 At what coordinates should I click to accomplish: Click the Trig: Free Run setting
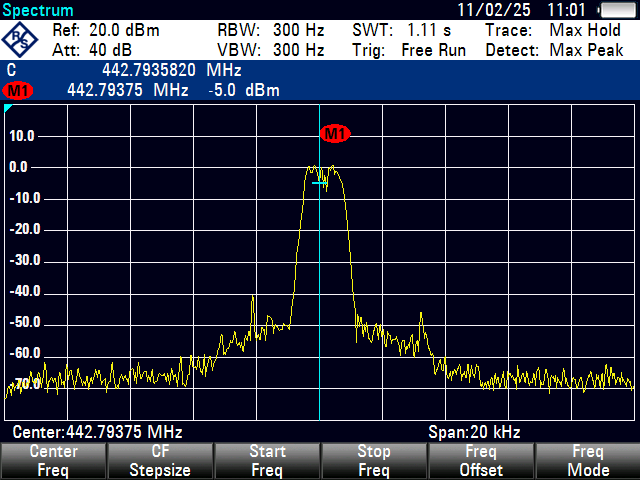pyautogui.click(x=409, y=50)
